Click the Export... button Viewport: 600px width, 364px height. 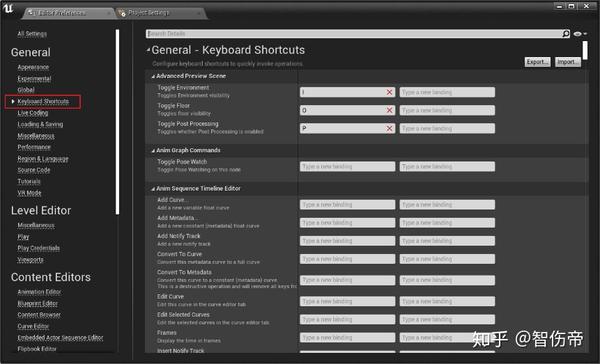click(537, 62)
